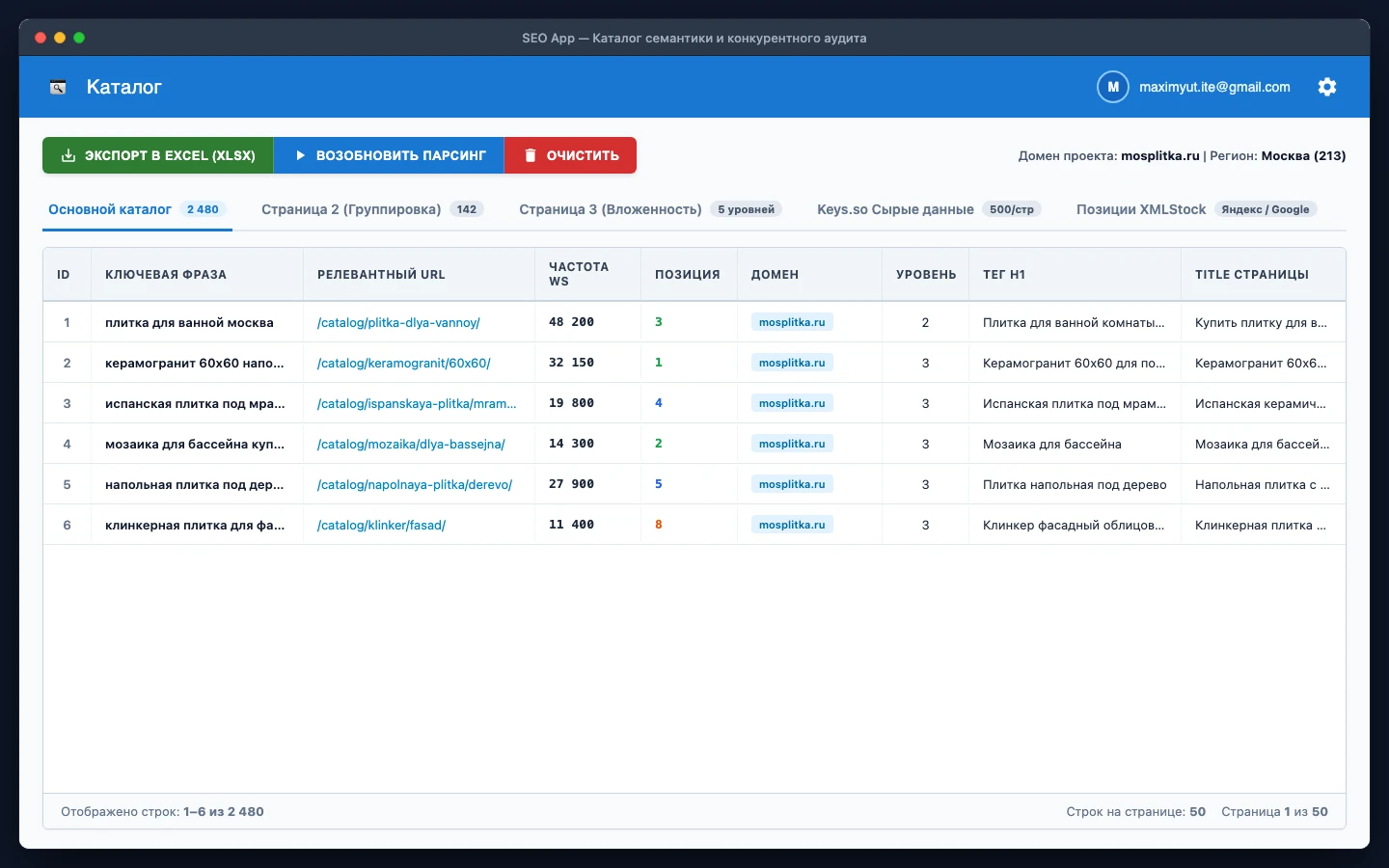Screen dimensions: 1389x868
Task: Open the /catalog/ispanskaya-plitka/mram... link
Action: 417,403
